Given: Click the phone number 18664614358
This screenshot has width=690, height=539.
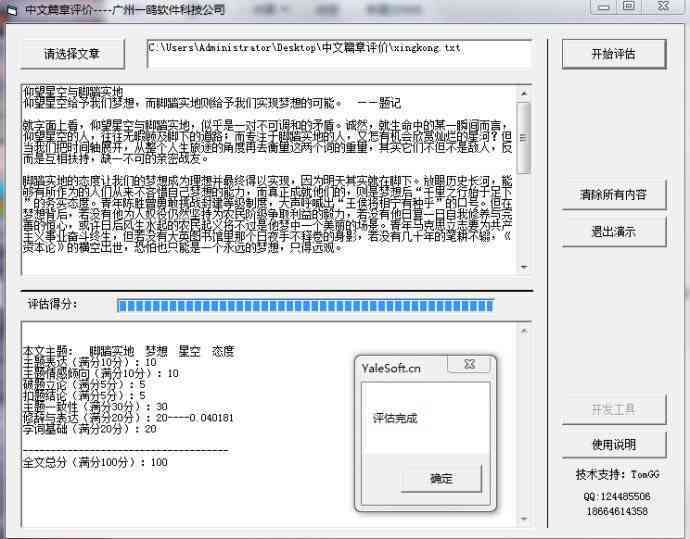Looking at the screenshot, I should (617, 511).
